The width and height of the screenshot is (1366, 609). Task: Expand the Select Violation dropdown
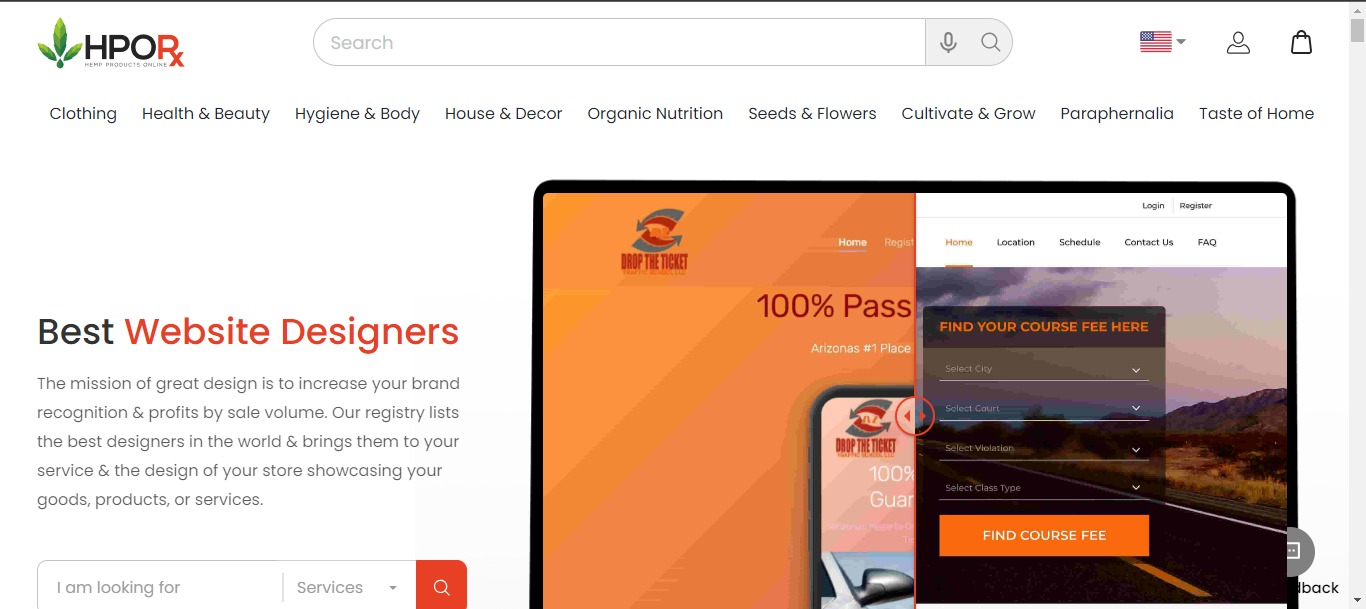click(x=1044, y=449)
